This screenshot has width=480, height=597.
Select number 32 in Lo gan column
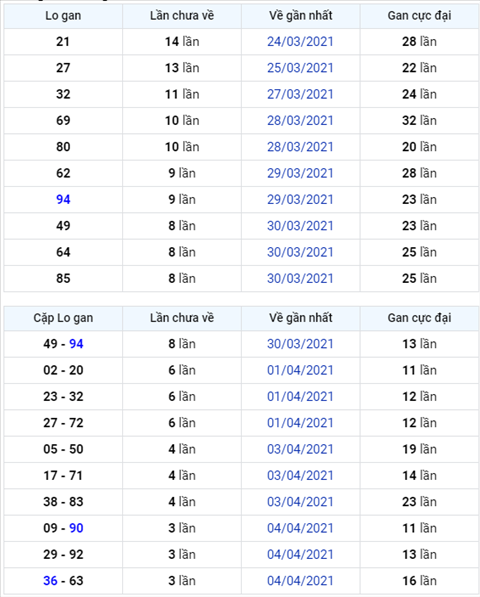[x=63, y=94]
